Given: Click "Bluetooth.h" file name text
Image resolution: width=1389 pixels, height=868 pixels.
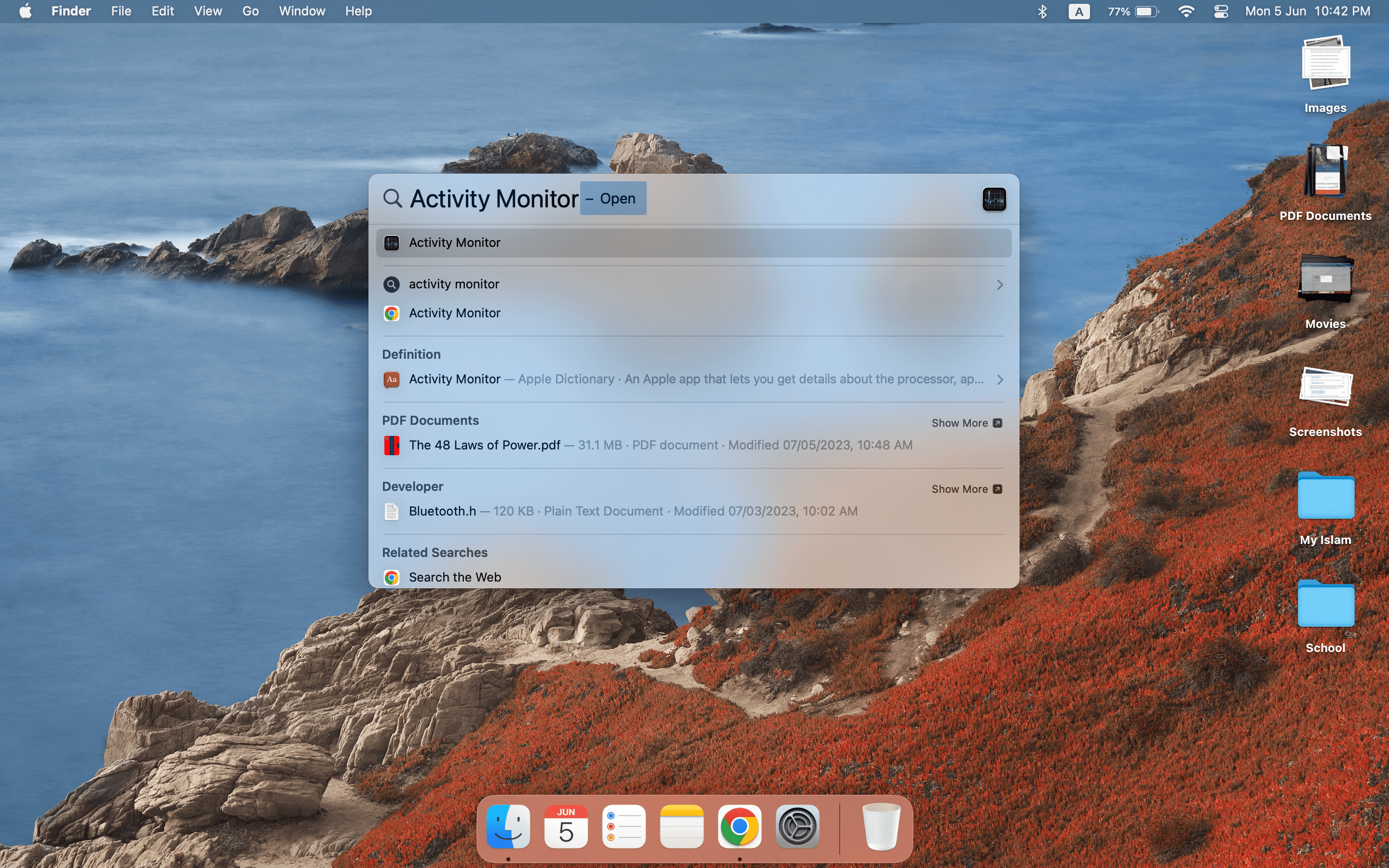Looking at the screenshot, I should (x=442, y=512).
